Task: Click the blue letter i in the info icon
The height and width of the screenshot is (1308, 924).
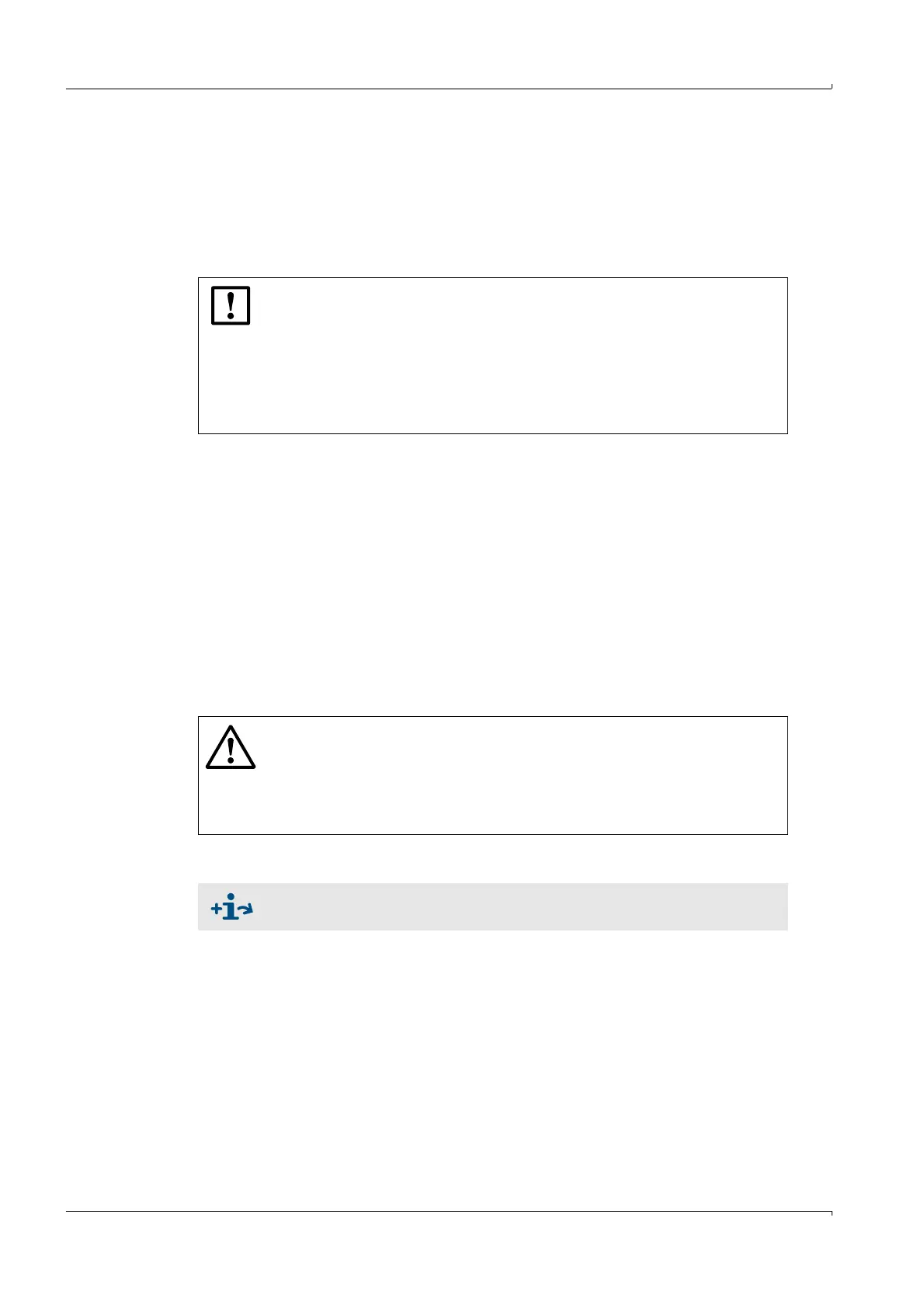Action: [x=231, y=907]
